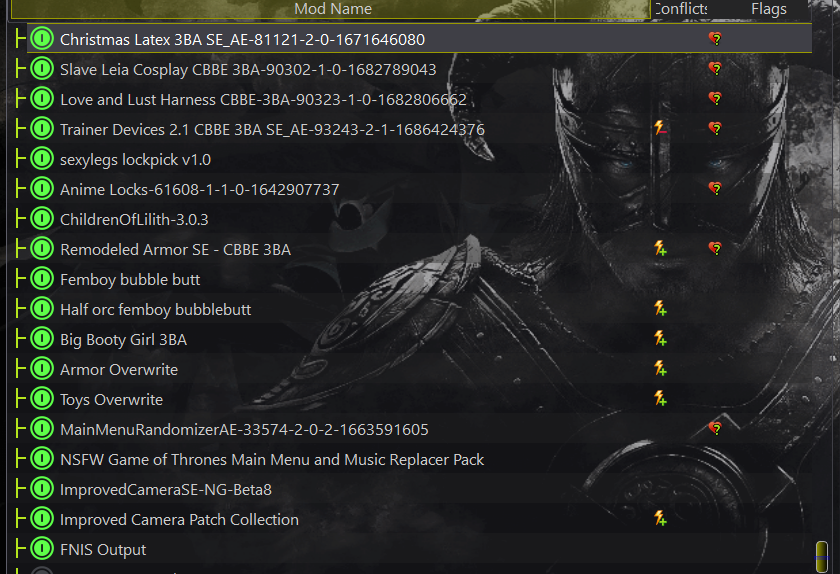
Task: Select 'Christmas Latex 3BA SE_AE-81121-2-0-1671646080' row text
Action: click(242, 40)
